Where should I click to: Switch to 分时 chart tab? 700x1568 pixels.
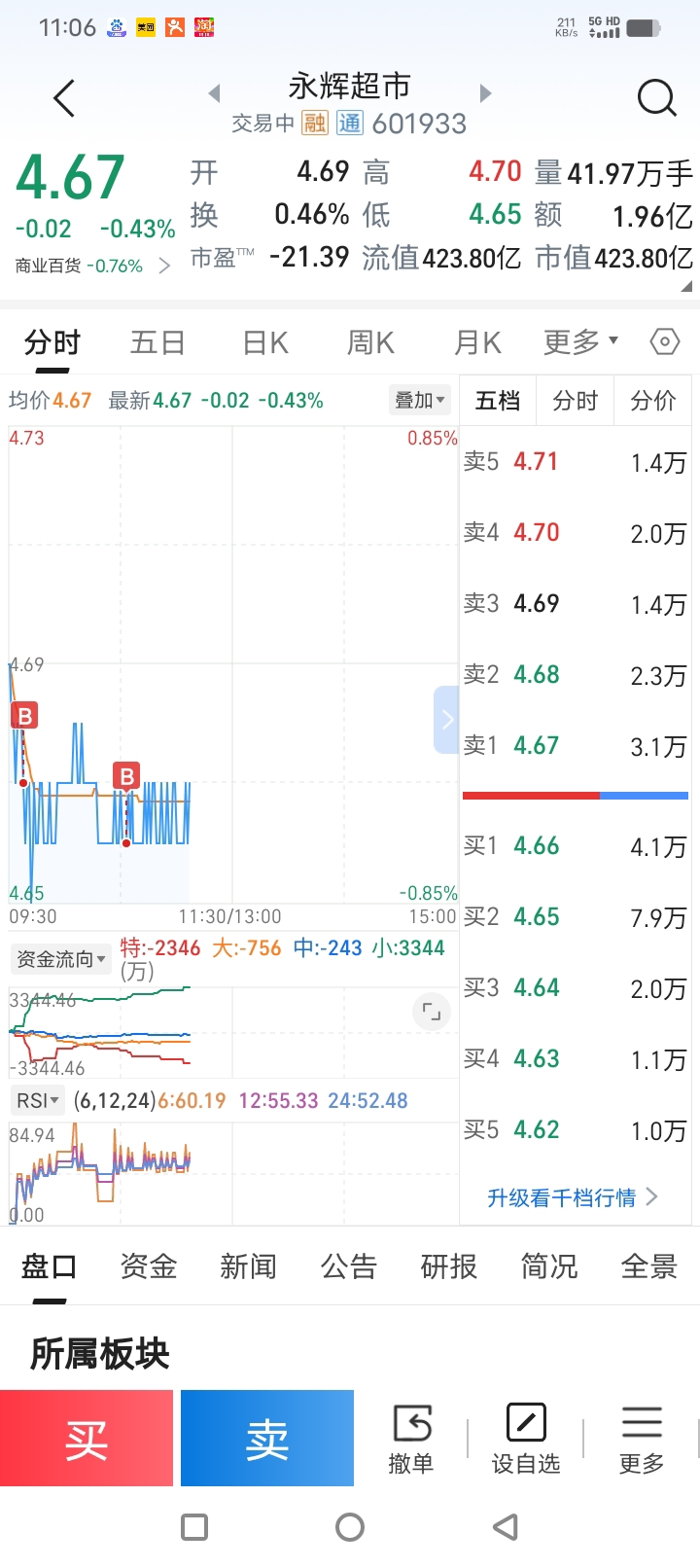point(52,342)
